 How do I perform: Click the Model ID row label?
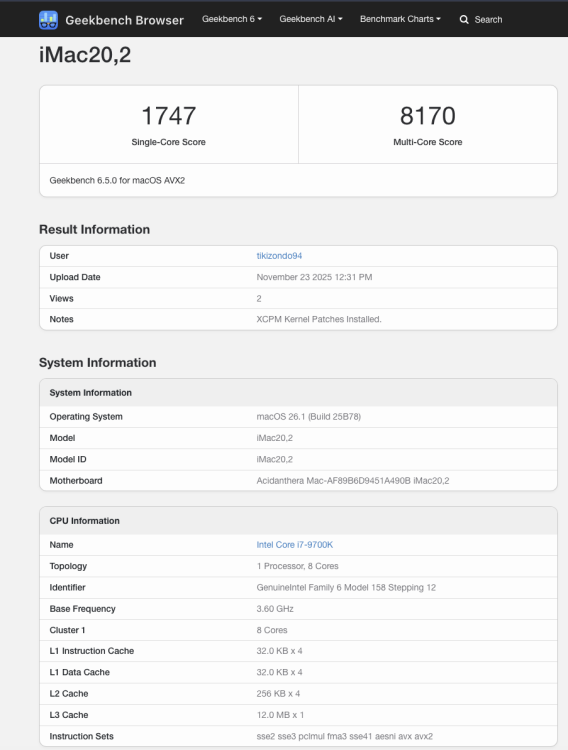(68, 459)
